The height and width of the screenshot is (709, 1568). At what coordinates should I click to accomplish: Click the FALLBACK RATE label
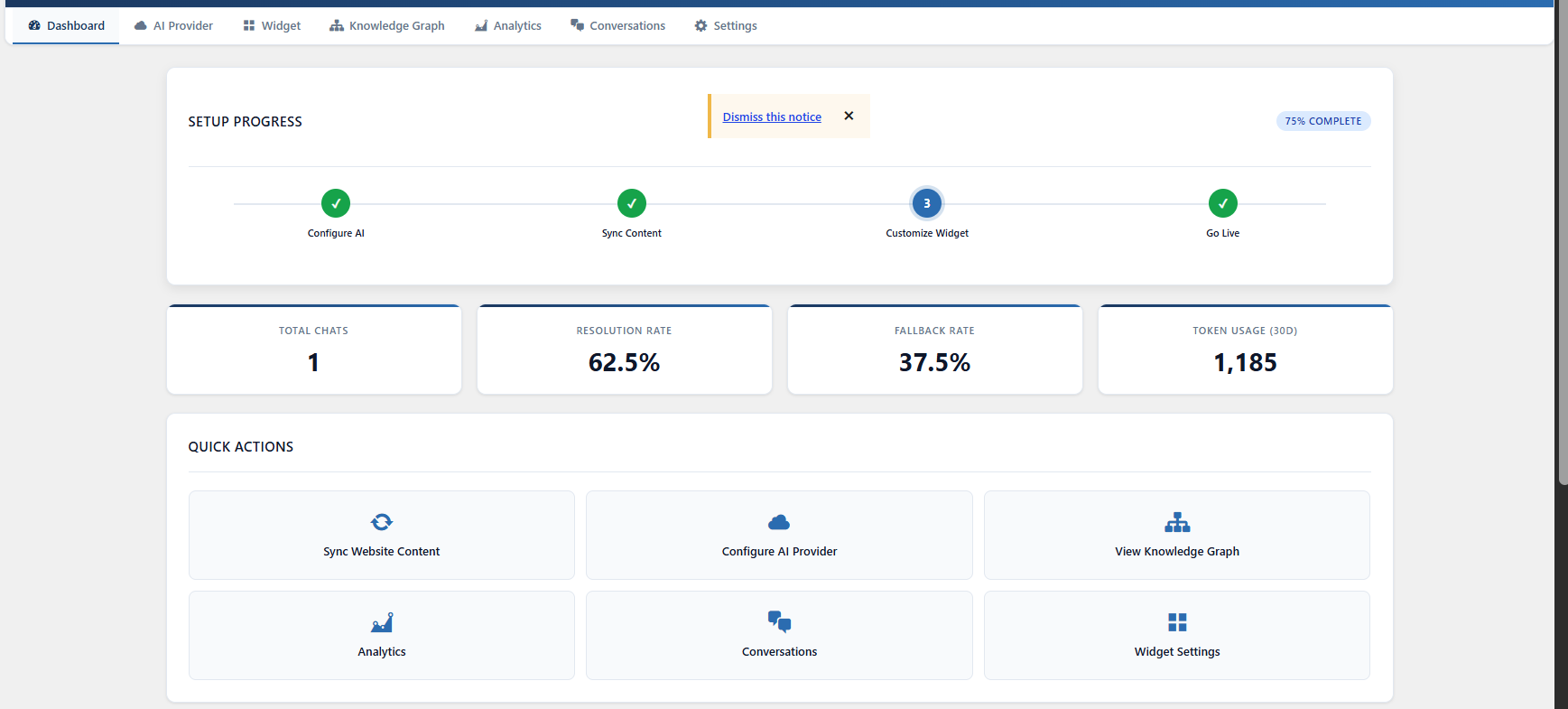[x=934, y=331]
